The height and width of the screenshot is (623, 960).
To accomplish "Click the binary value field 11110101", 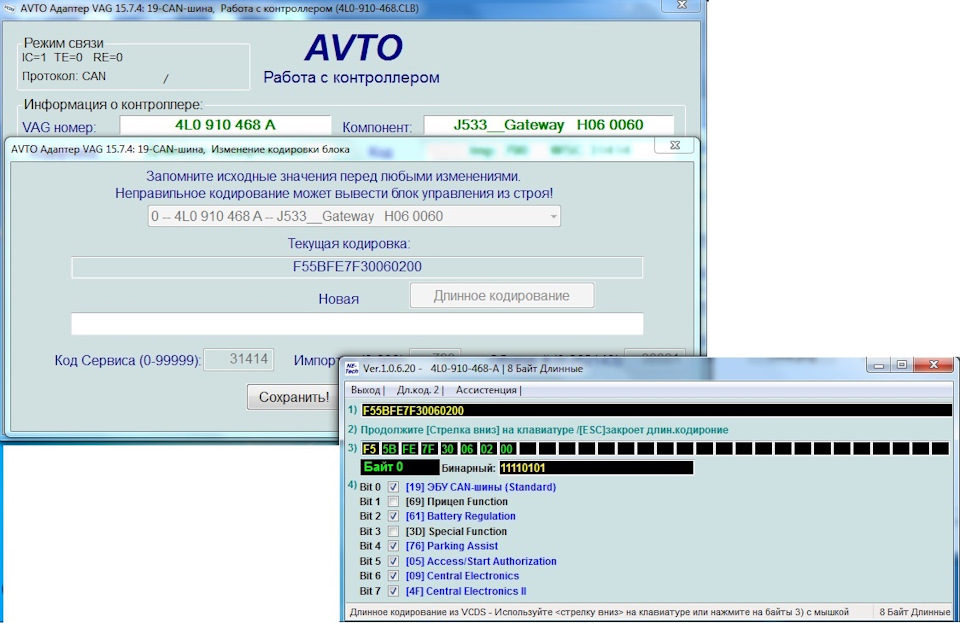I will point(596,468).
